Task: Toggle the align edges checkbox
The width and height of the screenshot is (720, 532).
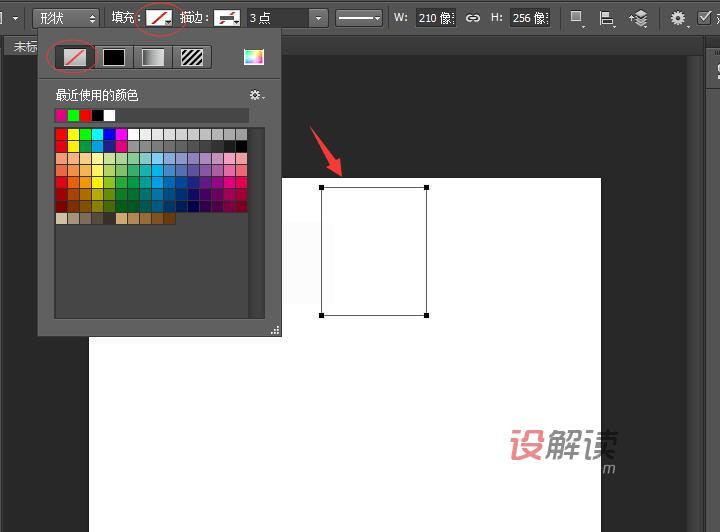Action: (705, 18)
